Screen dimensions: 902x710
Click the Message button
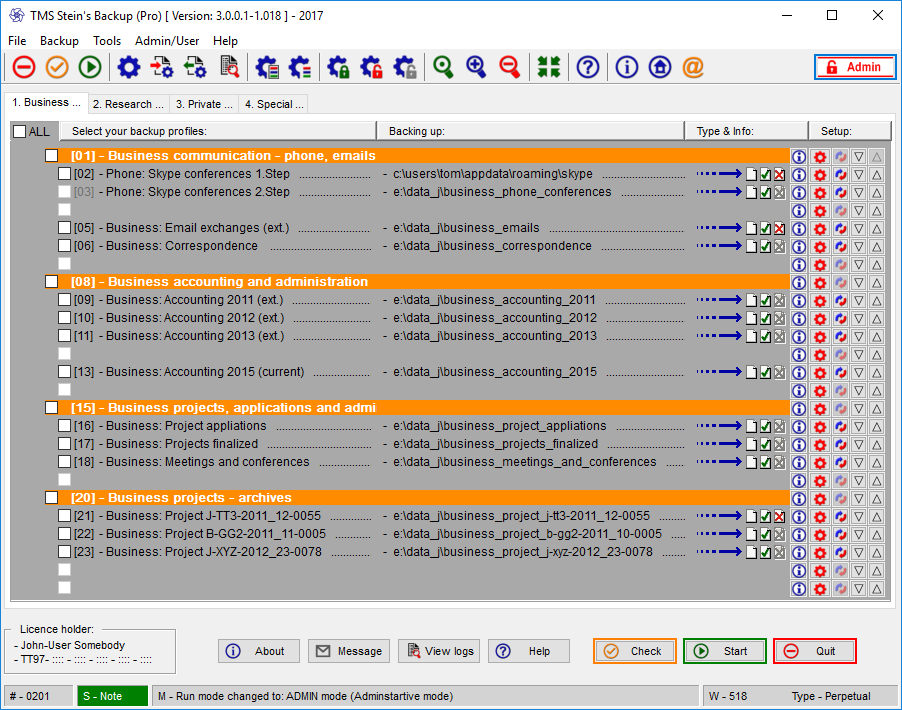[349, 651]
